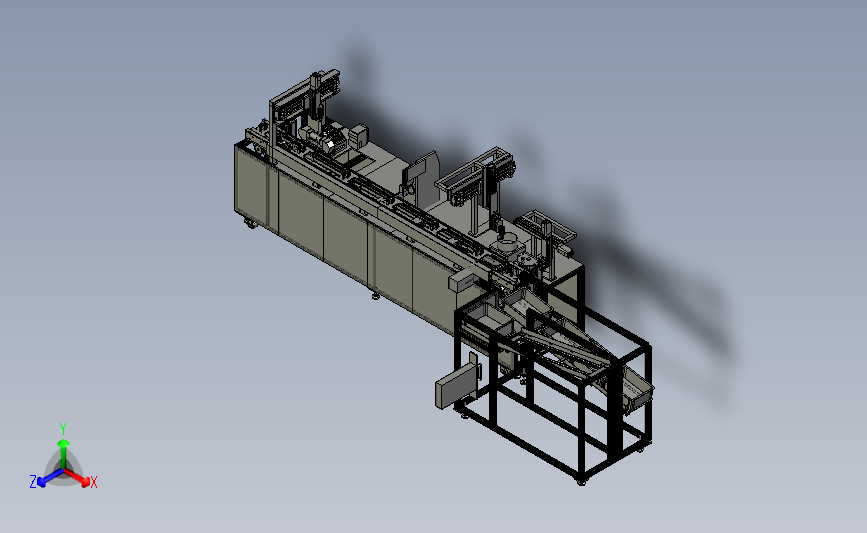Click the blue Z axis arrow of the triad
867x533 pixels.
click(50, 478)
